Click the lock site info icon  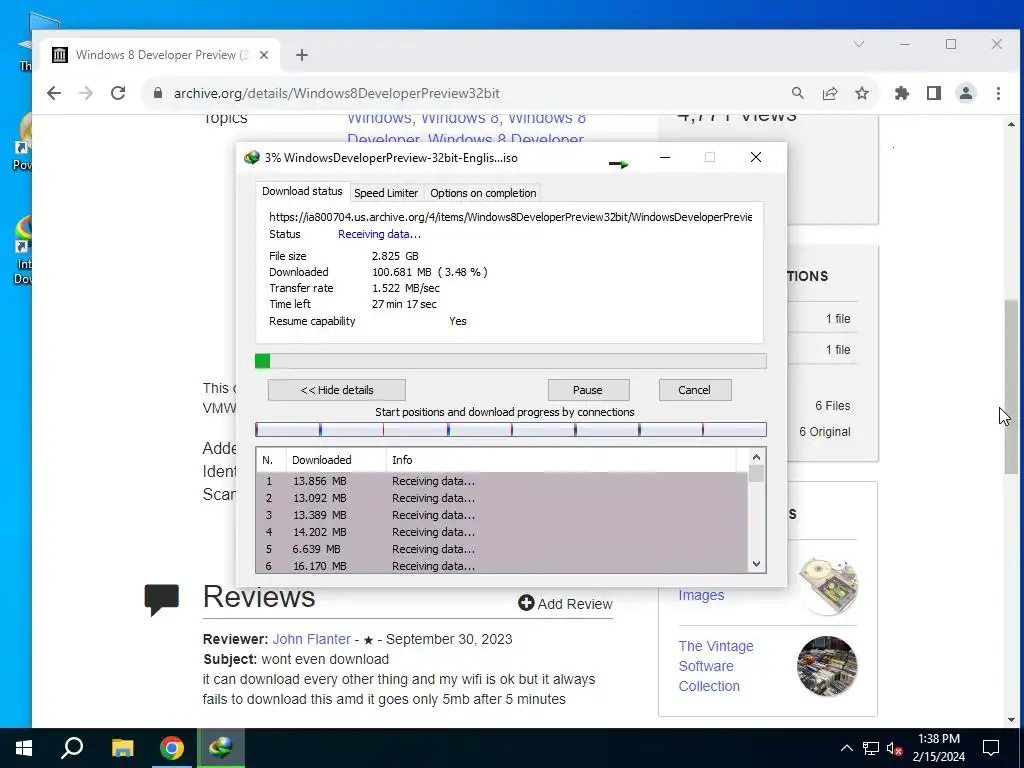pyautogui.click(x=157, y=93)
